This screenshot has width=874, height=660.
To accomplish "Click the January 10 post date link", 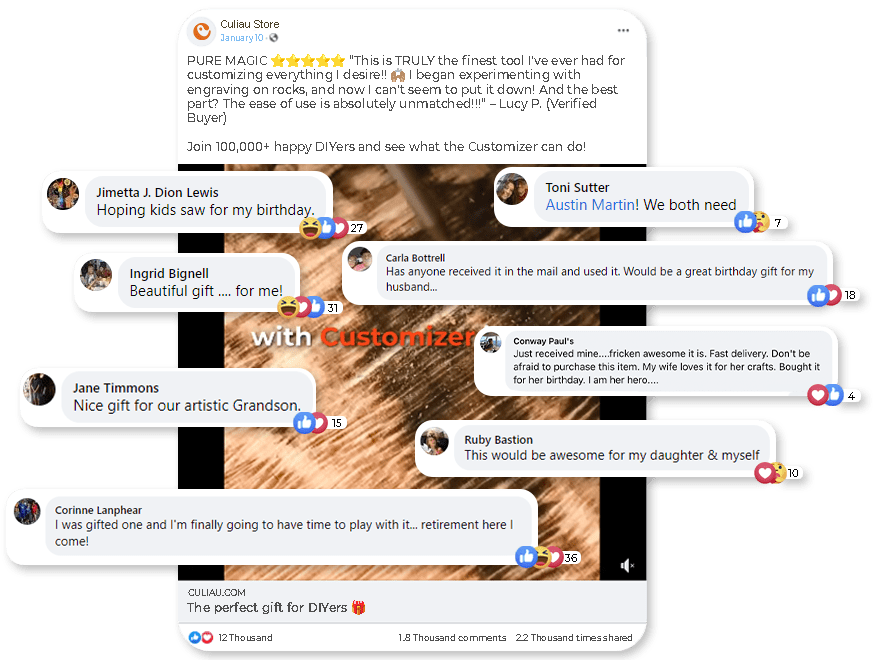I will tap(241, 38).
